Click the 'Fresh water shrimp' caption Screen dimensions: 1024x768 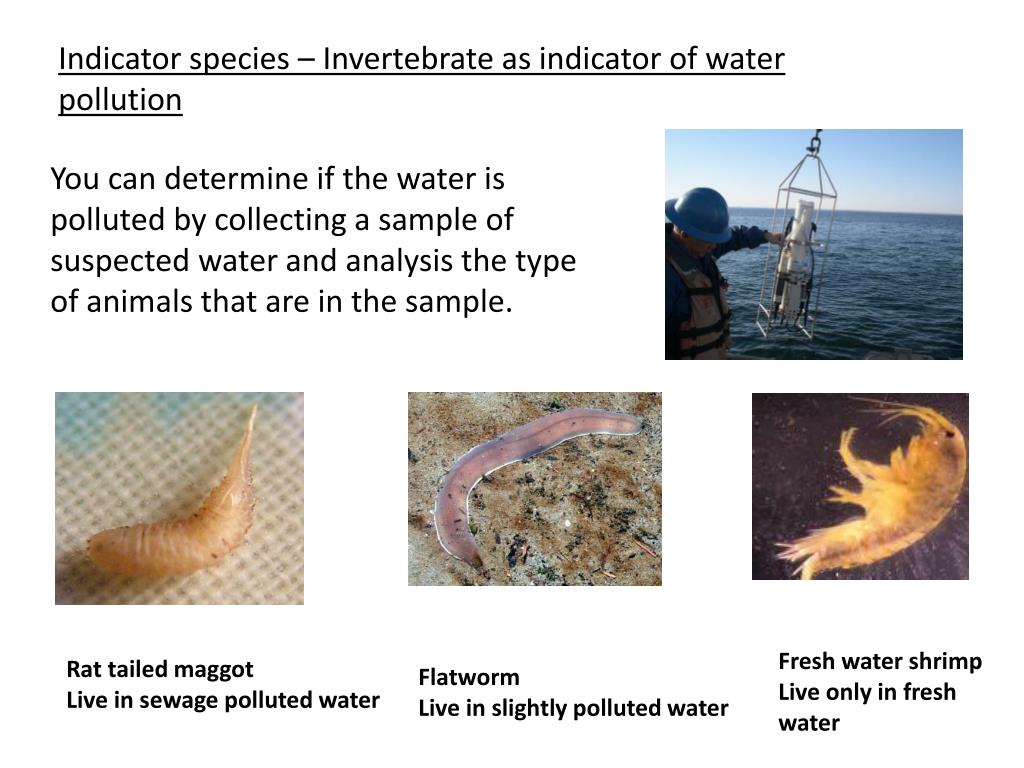tap(880, 662)
